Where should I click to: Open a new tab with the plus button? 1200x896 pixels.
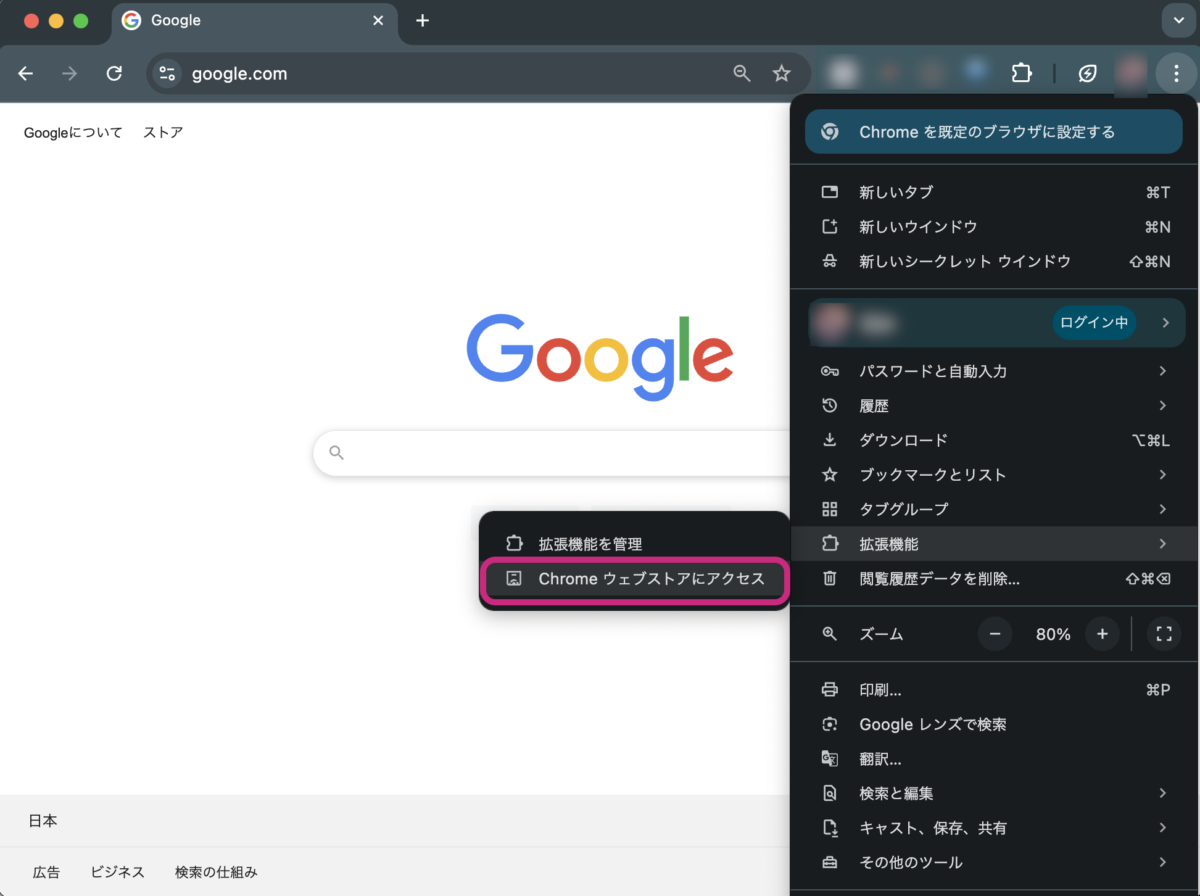point(423,21)
